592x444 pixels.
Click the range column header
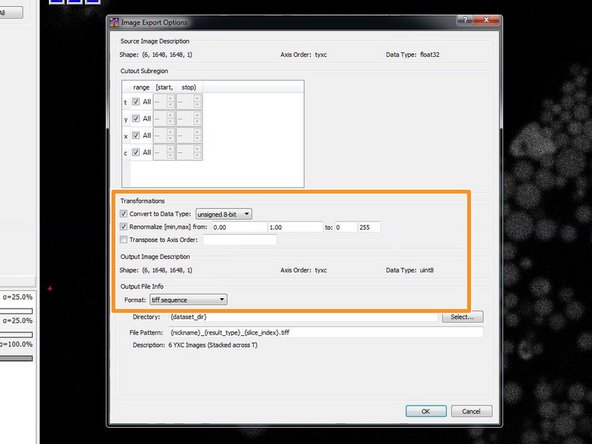[141, 87]
